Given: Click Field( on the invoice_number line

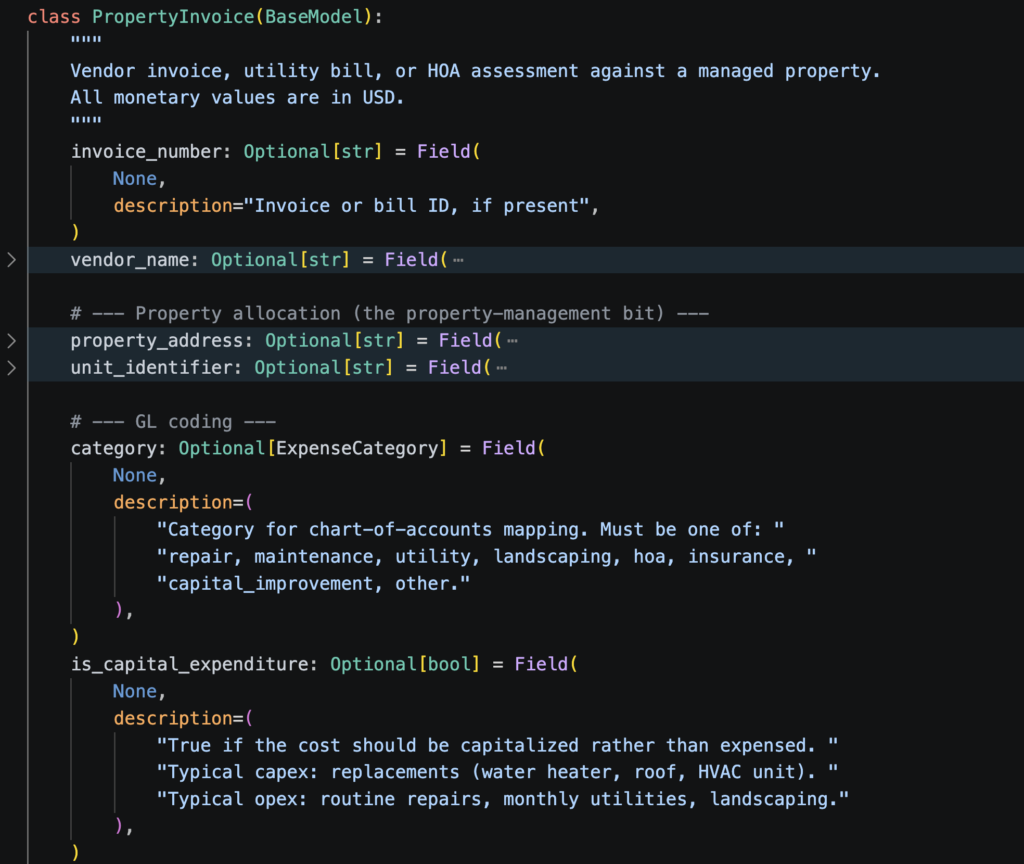Looking at the screenshot, I should [449, 152].
